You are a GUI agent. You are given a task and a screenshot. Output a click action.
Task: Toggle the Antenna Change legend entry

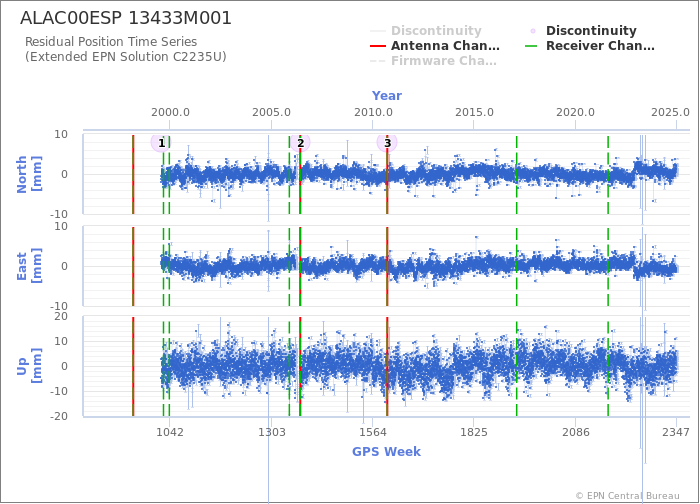435,46
